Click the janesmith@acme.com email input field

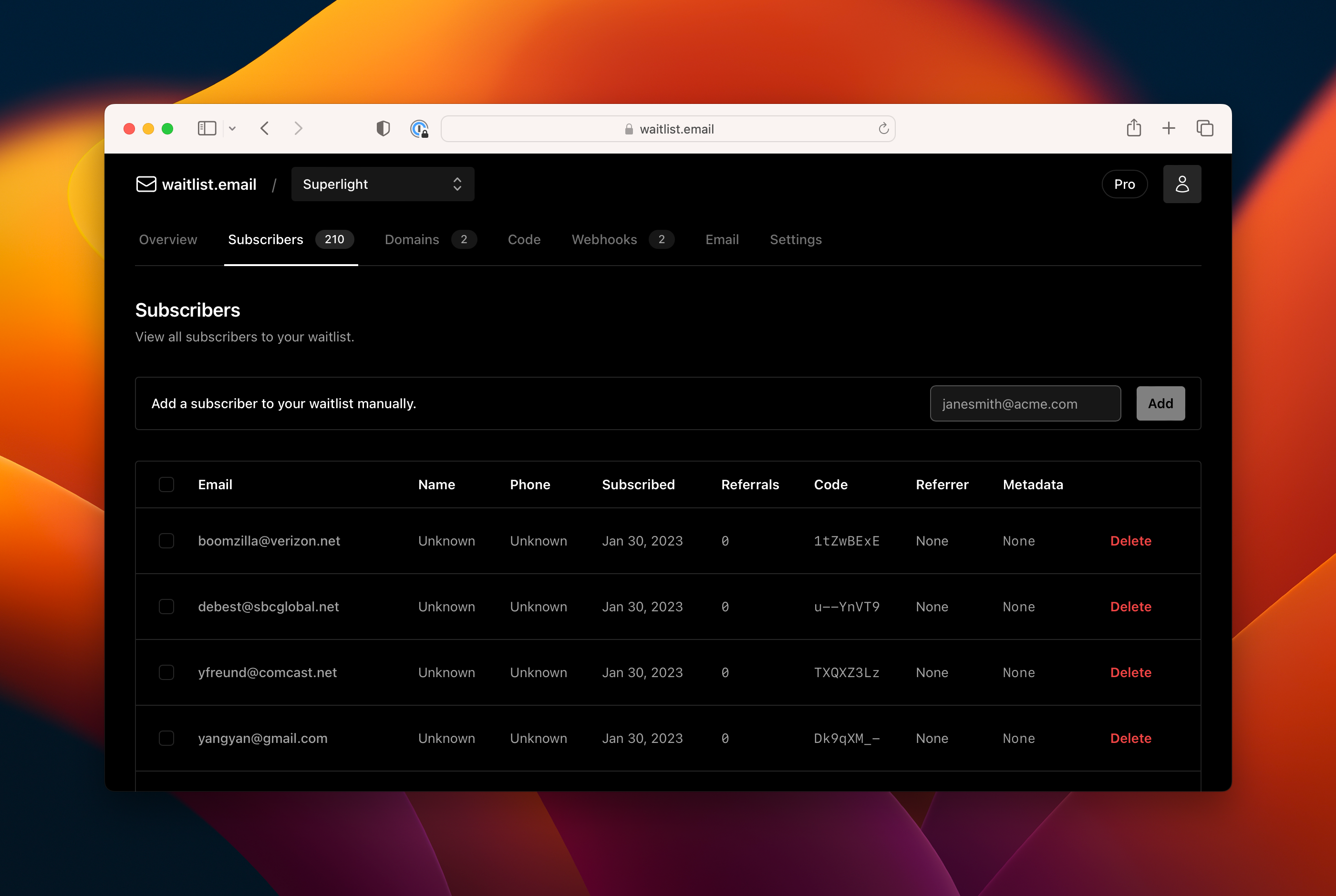[x=1025, y=403]
